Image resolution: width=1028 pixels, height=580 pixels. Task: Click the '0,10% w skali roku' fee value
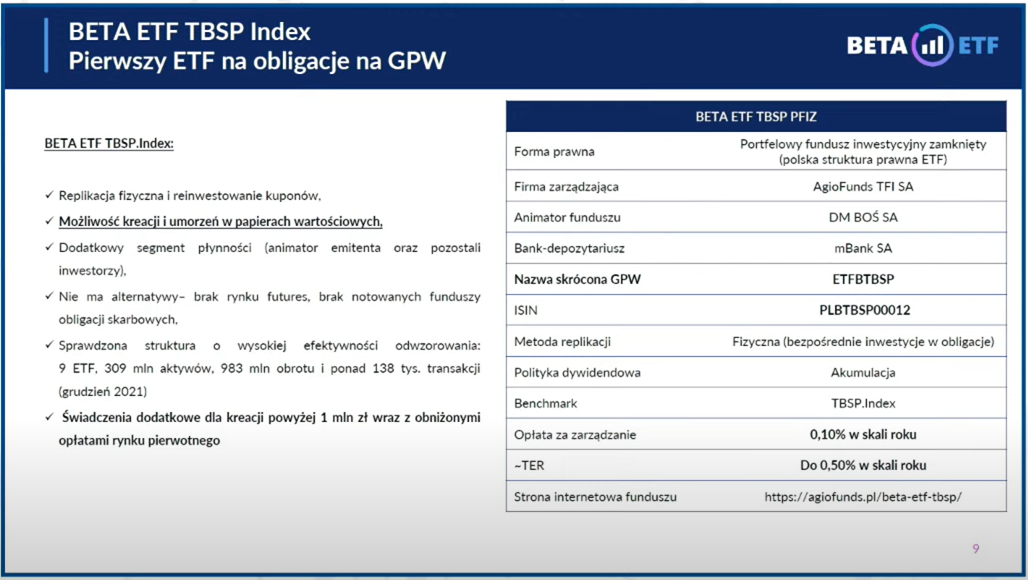click(863, 435)
